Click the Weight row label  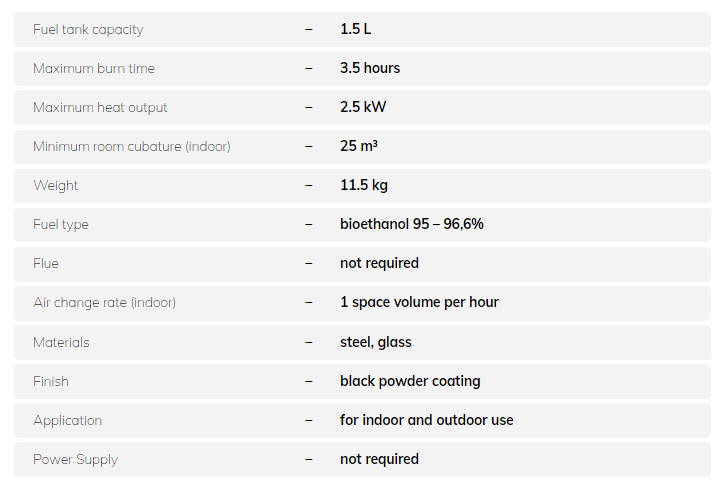coord(55,185)
